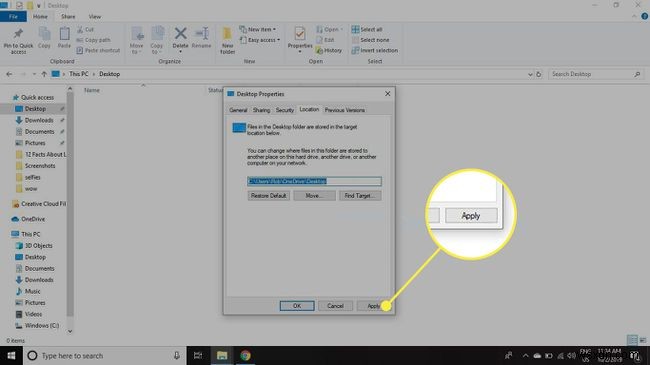The width and height of the screenshot is (650, 365).
Task: Open address bar history dropdown
Action: coord(530,74)
